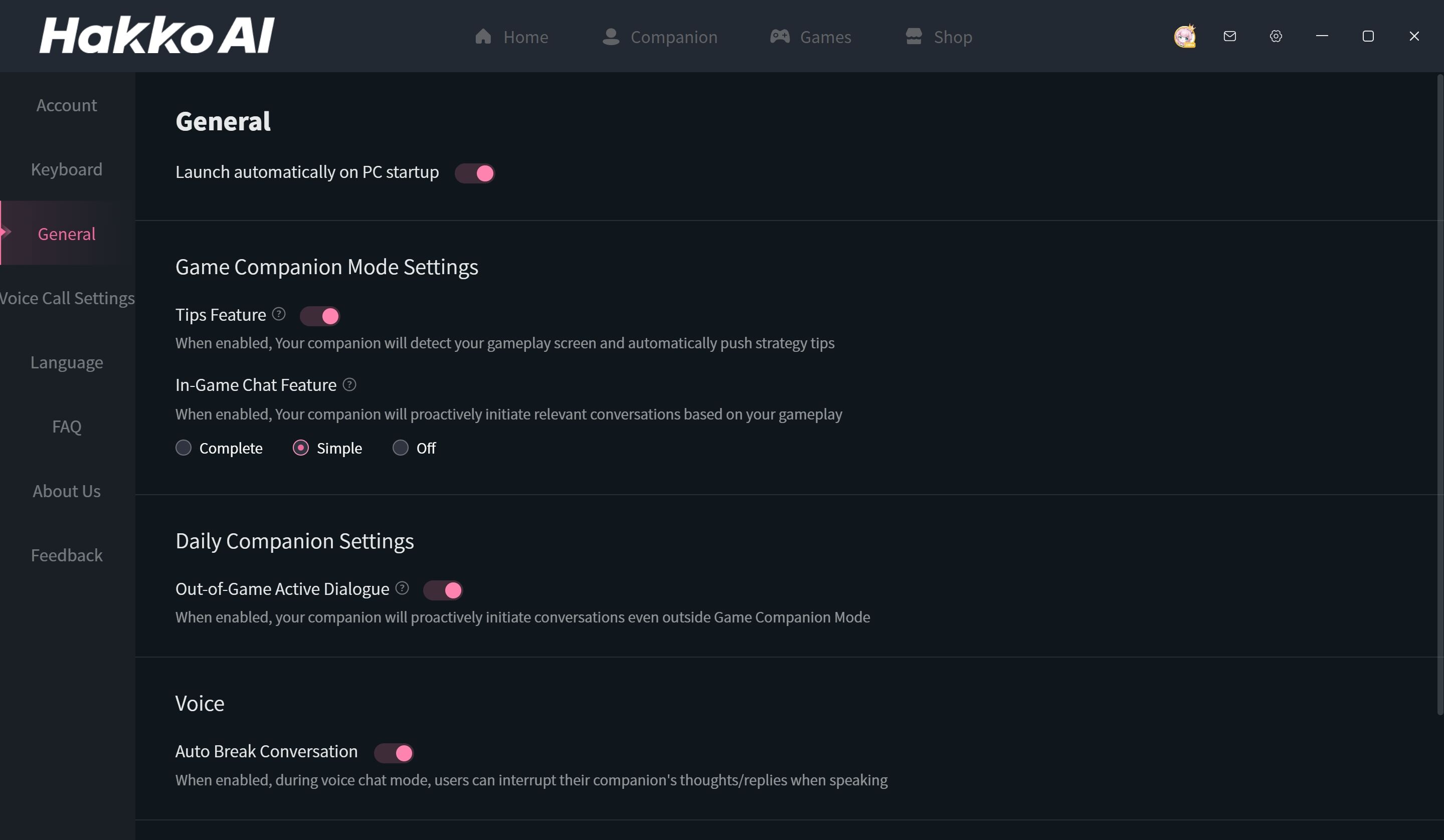Image resolution: width=1444 pixels, height=840 pixels.
Task: Click Game Companion Mode Settings heading
Action: coord(326,267)
